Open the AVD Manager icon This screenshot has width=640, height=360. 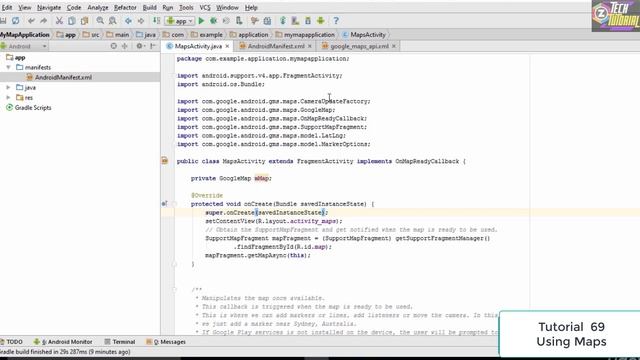pos(295,21)
